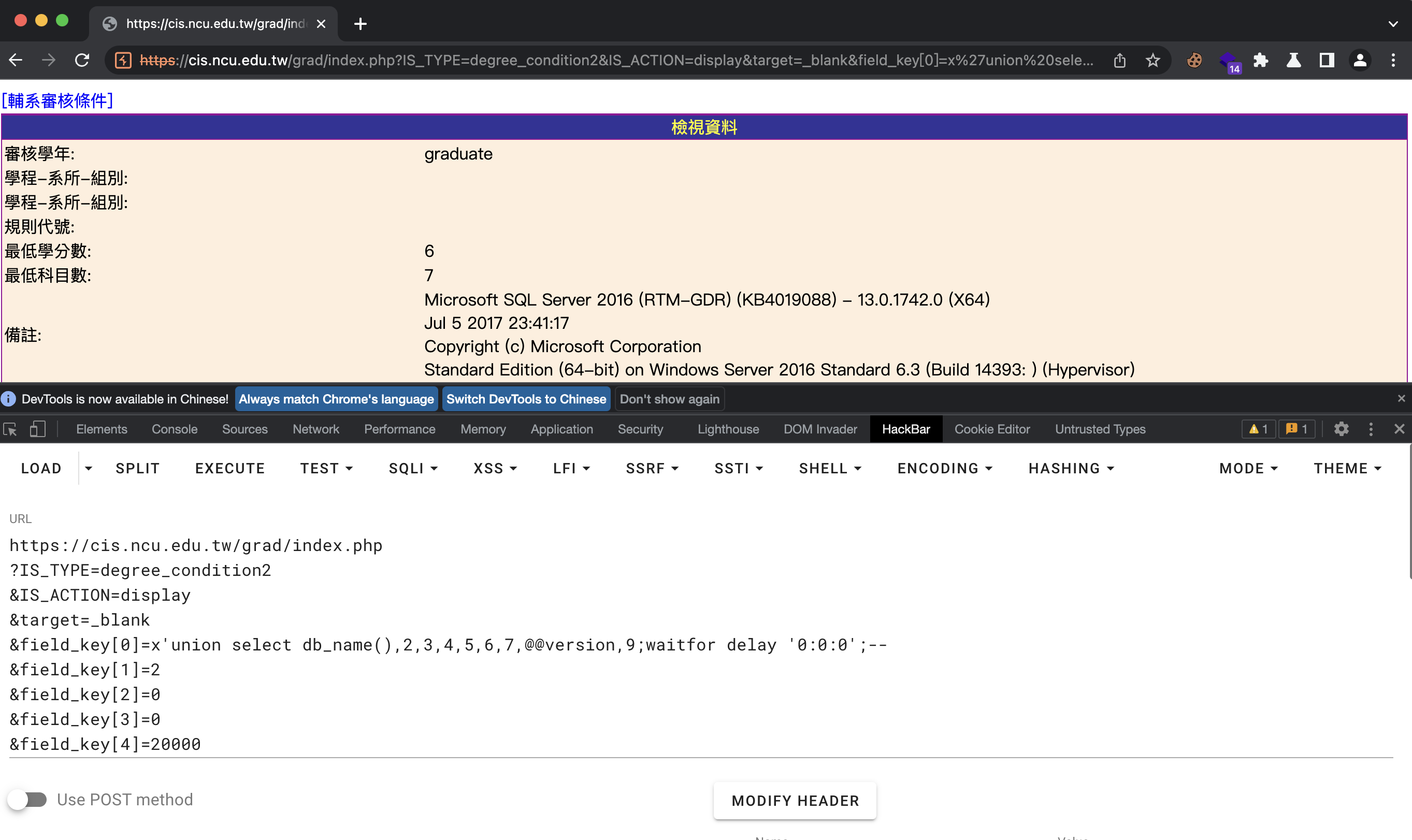Switch to the Lighthouse tab

pyautogui.click(x=728, y=429)
